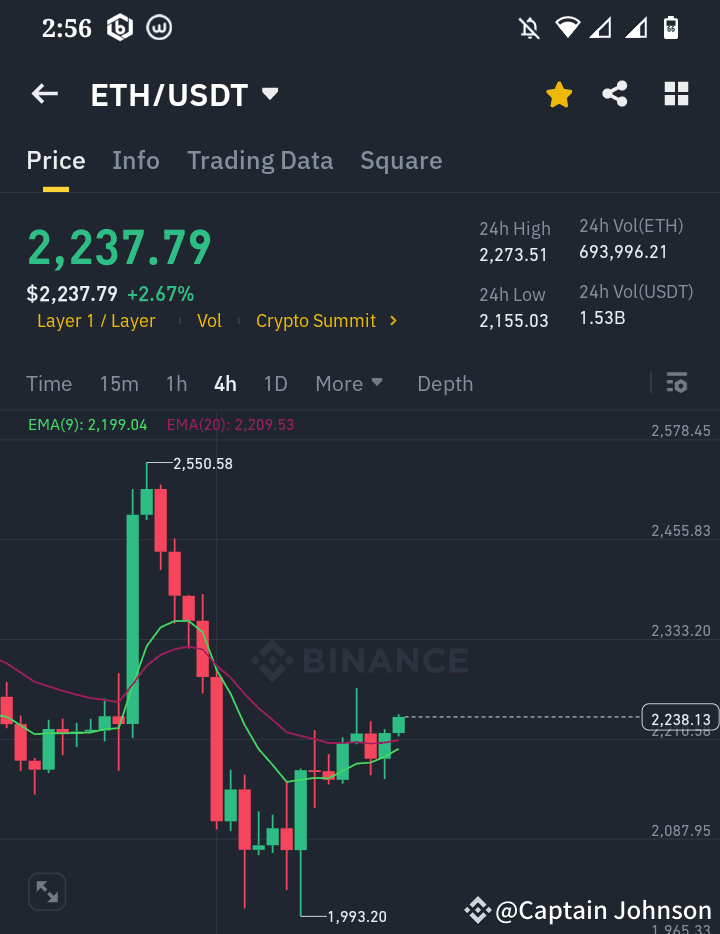Screen dimensions: 720x934
Task: Tap the Wi-Fi status icon
Action: click(568, 27)
